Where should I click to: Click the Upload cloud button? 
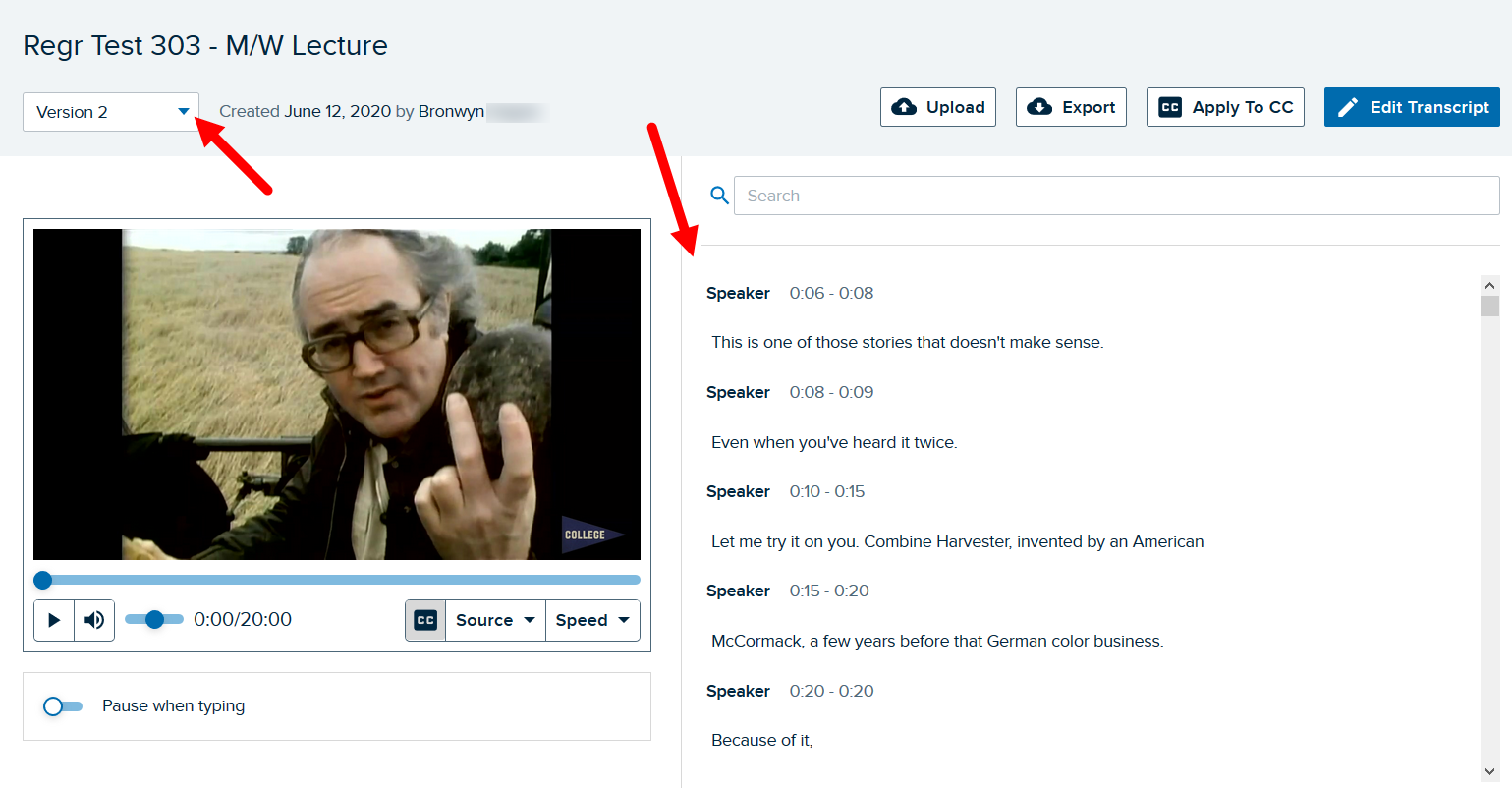[937, 107]
